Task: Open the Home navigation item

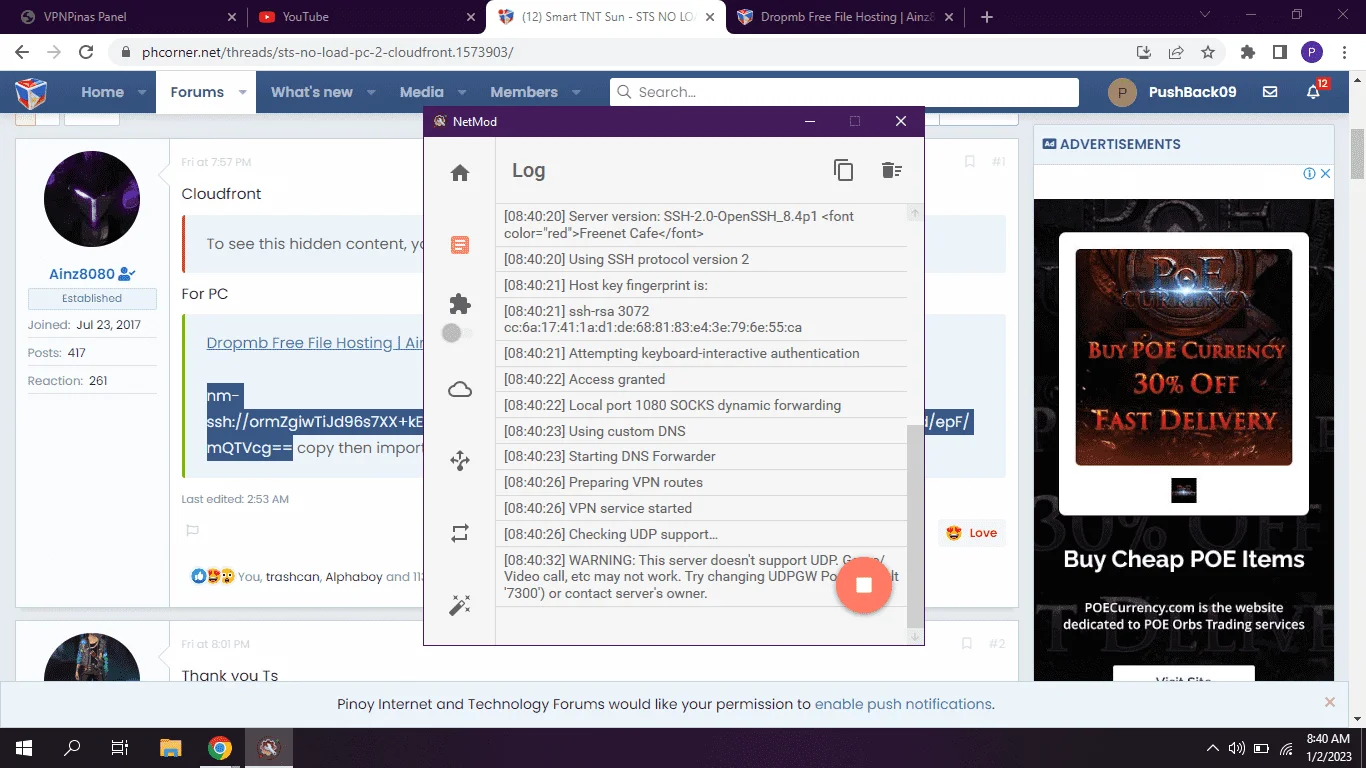Action: click(102, 92)
